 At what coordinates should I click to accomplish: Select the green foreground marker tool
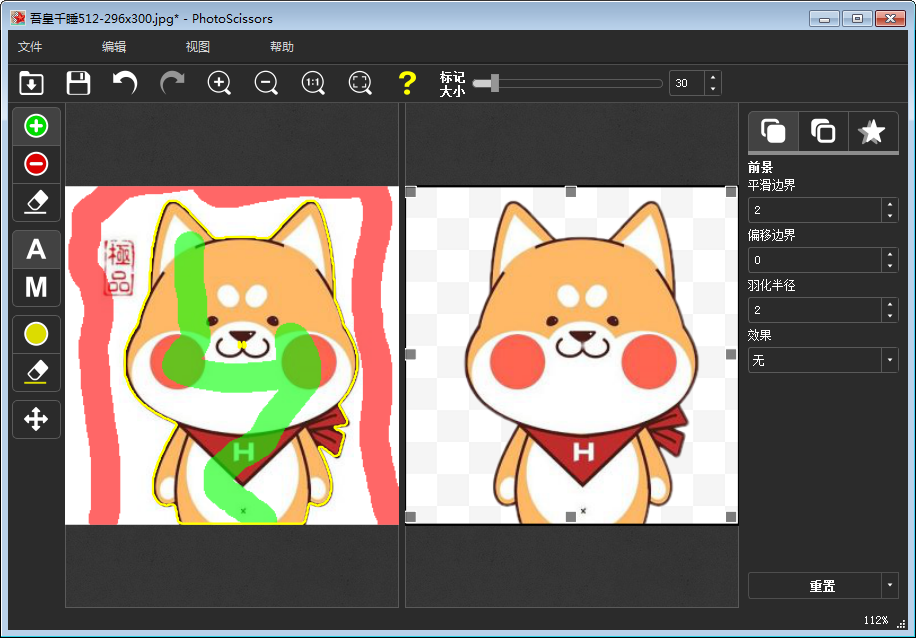pyautogui.click(x=36, y=126)
